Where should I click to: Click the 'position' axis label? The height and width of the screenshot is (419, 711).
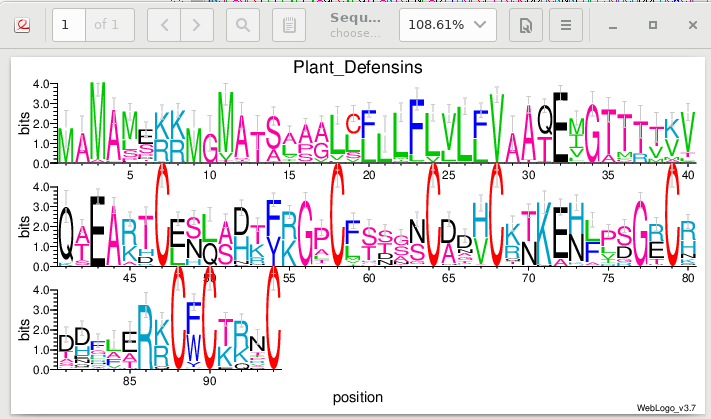coord(357,397)
